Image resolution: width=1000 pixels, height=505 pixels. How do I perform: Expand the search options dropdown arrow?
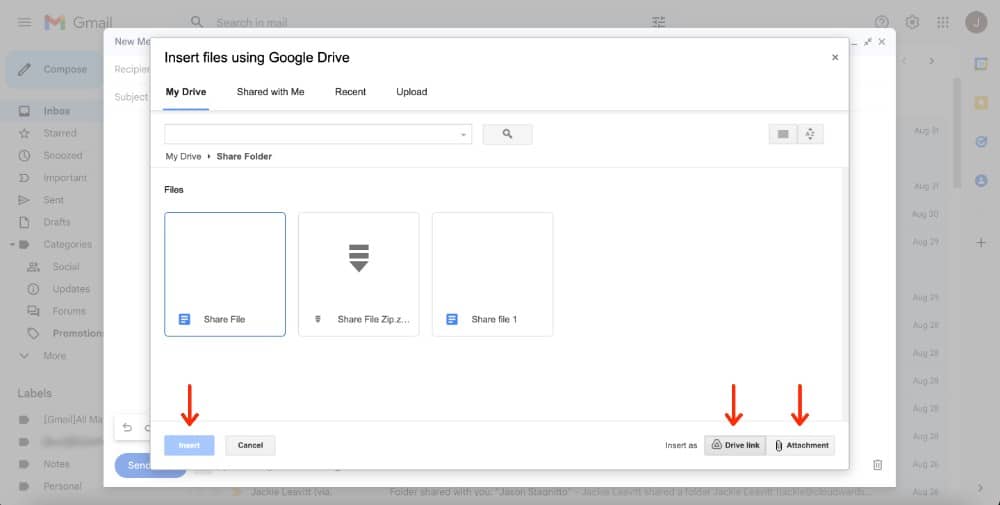464,135
